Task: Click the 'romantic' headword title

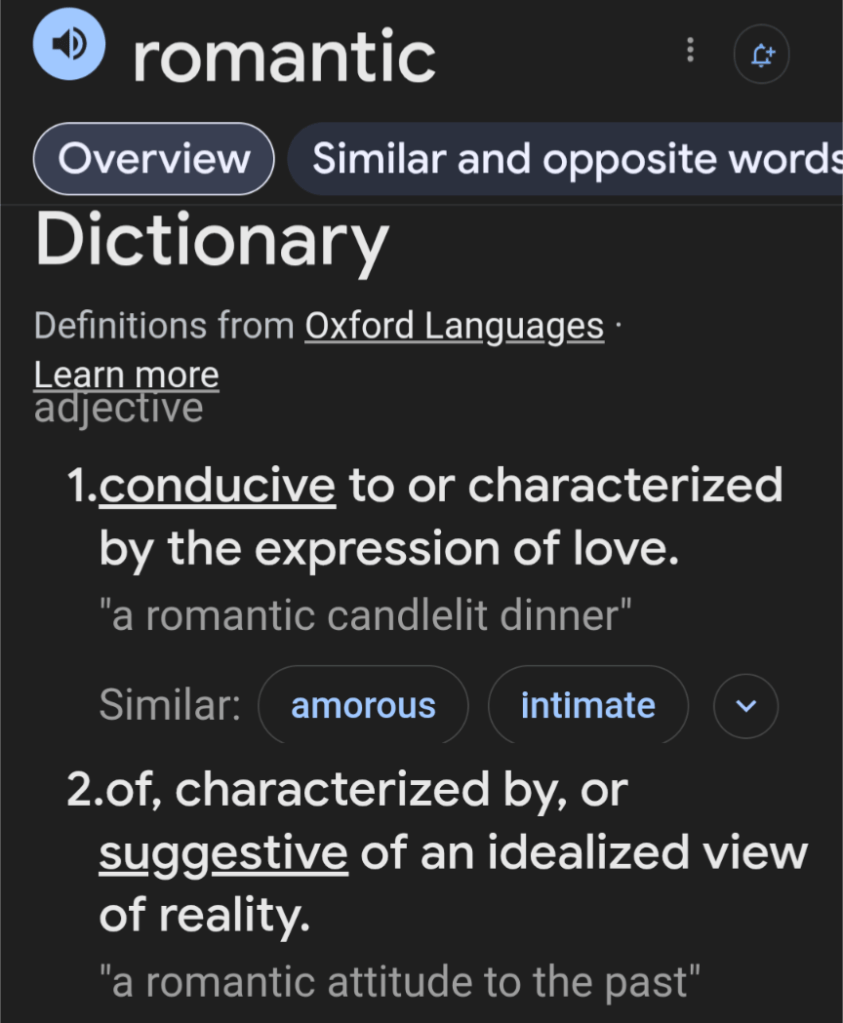Action: coord(284,57)
